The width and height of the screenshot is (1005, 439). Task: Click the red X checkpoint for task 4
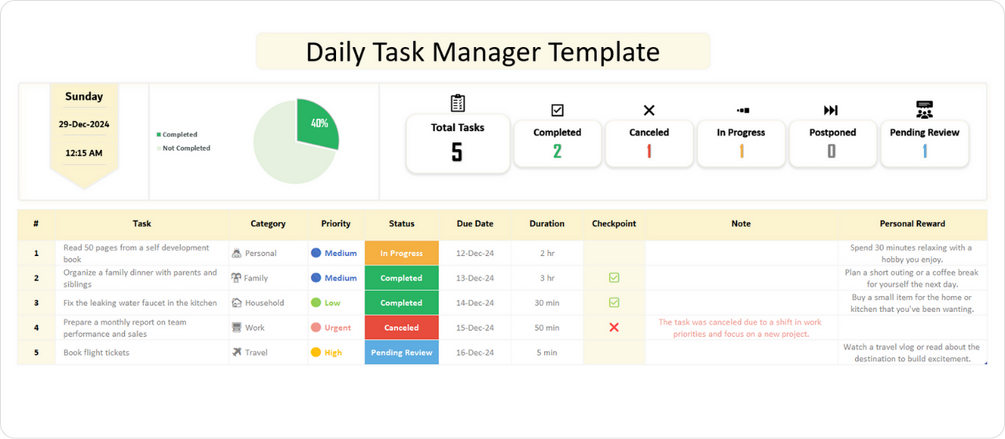tap(614, 327)
